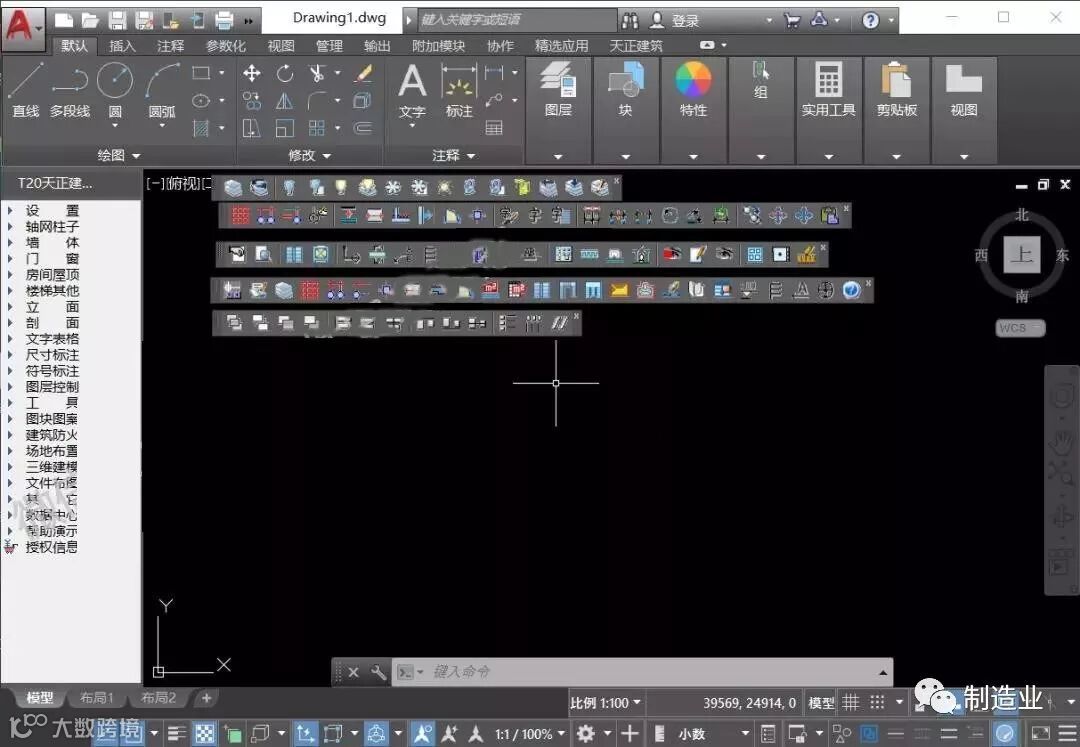Open the 比例 1:100 scale dropdown
The height and width of the screenshot is (747, 1080).
(x=605, y=703)
